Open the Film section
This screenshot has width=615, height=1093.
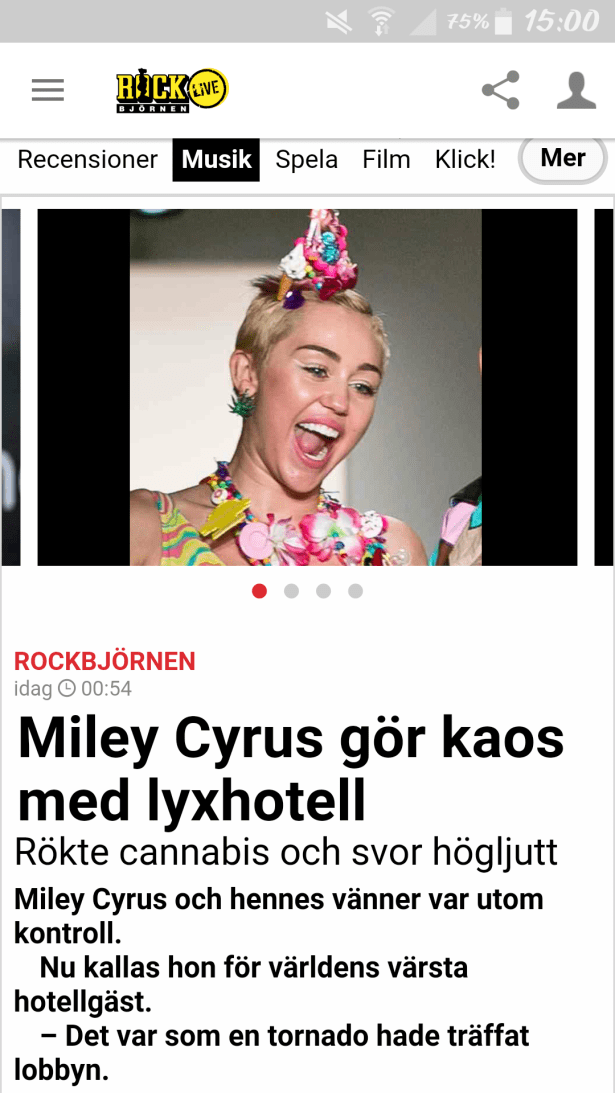(x=386, y=160)
